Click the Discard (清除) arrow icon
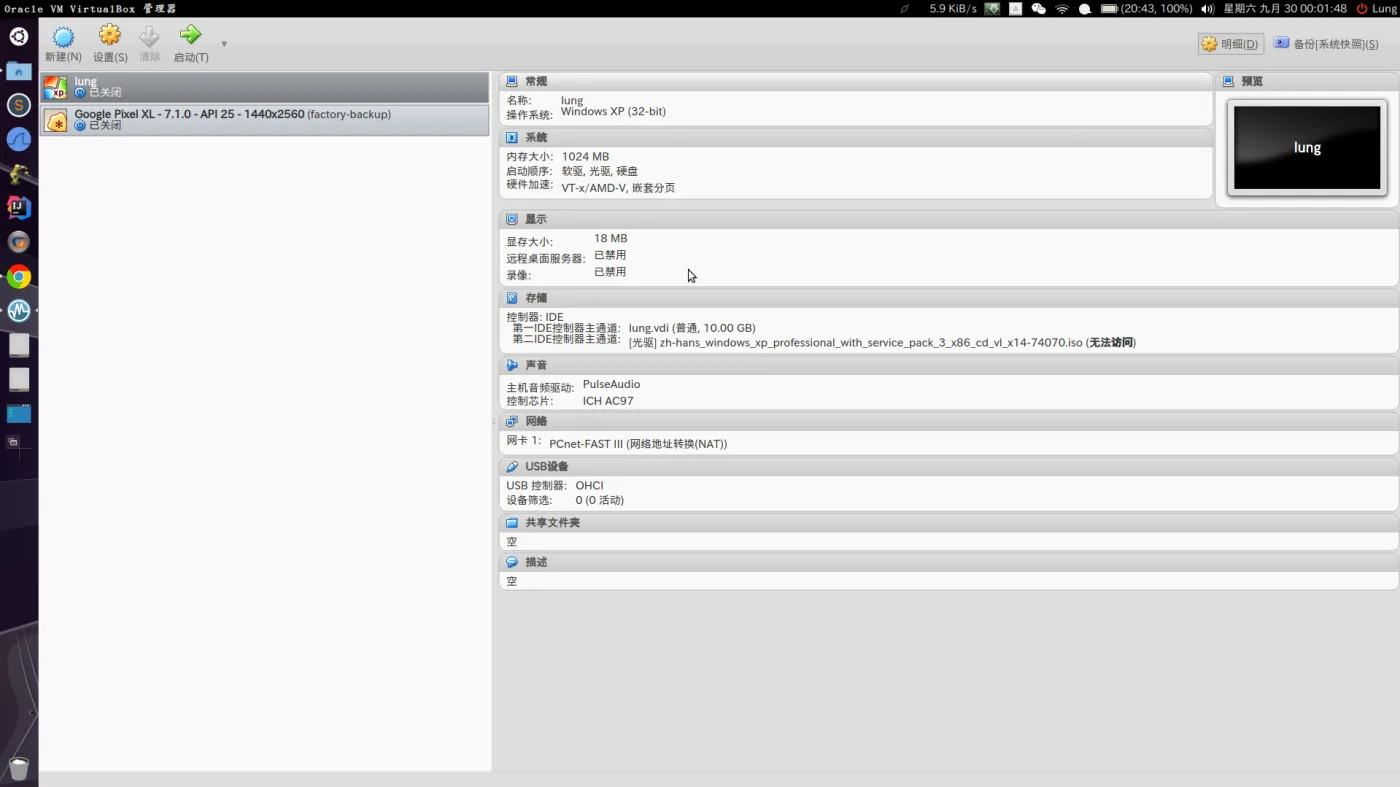 [149, 37]
